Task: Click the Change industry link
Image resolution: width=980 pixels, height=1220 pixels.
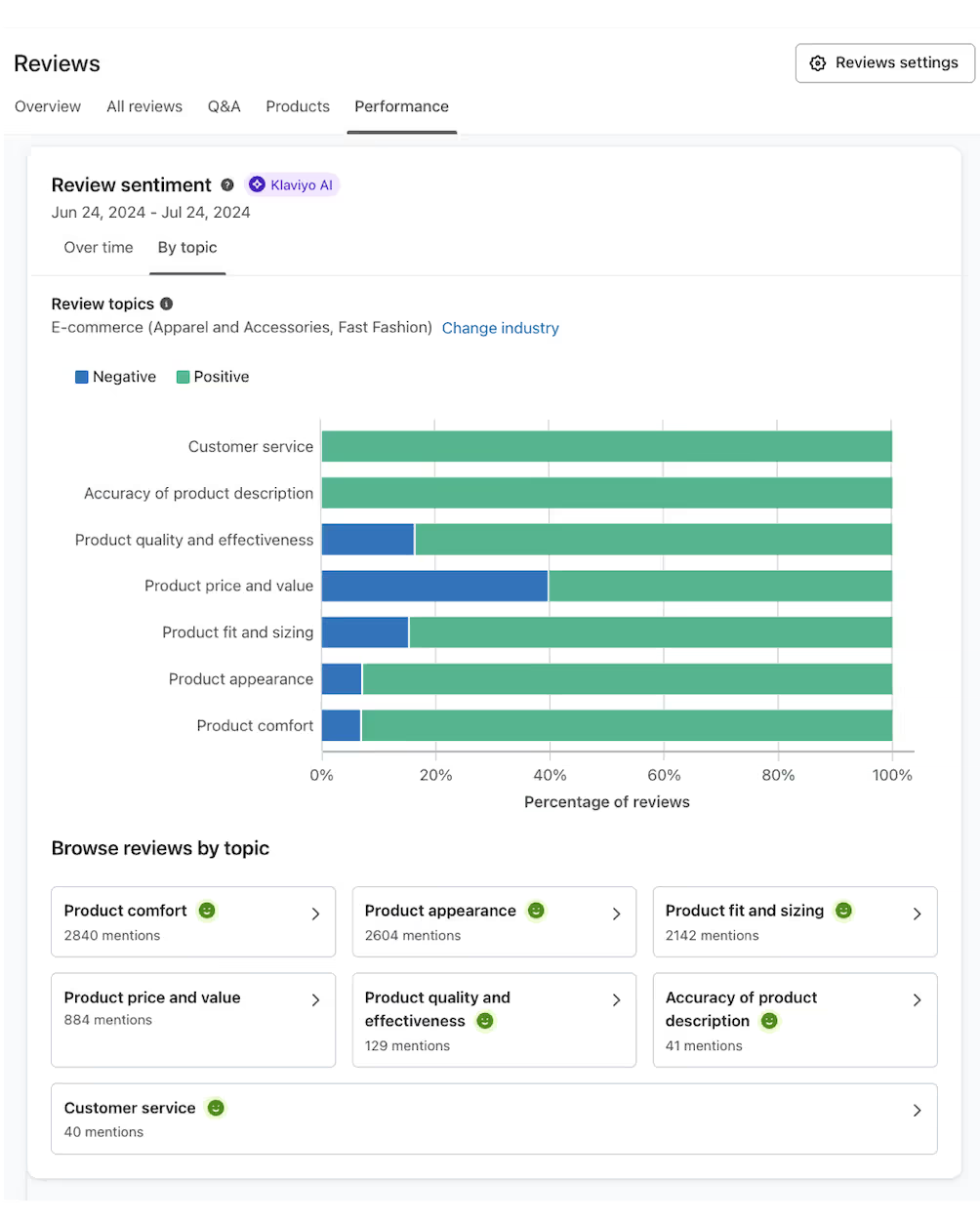Action: 500,328
